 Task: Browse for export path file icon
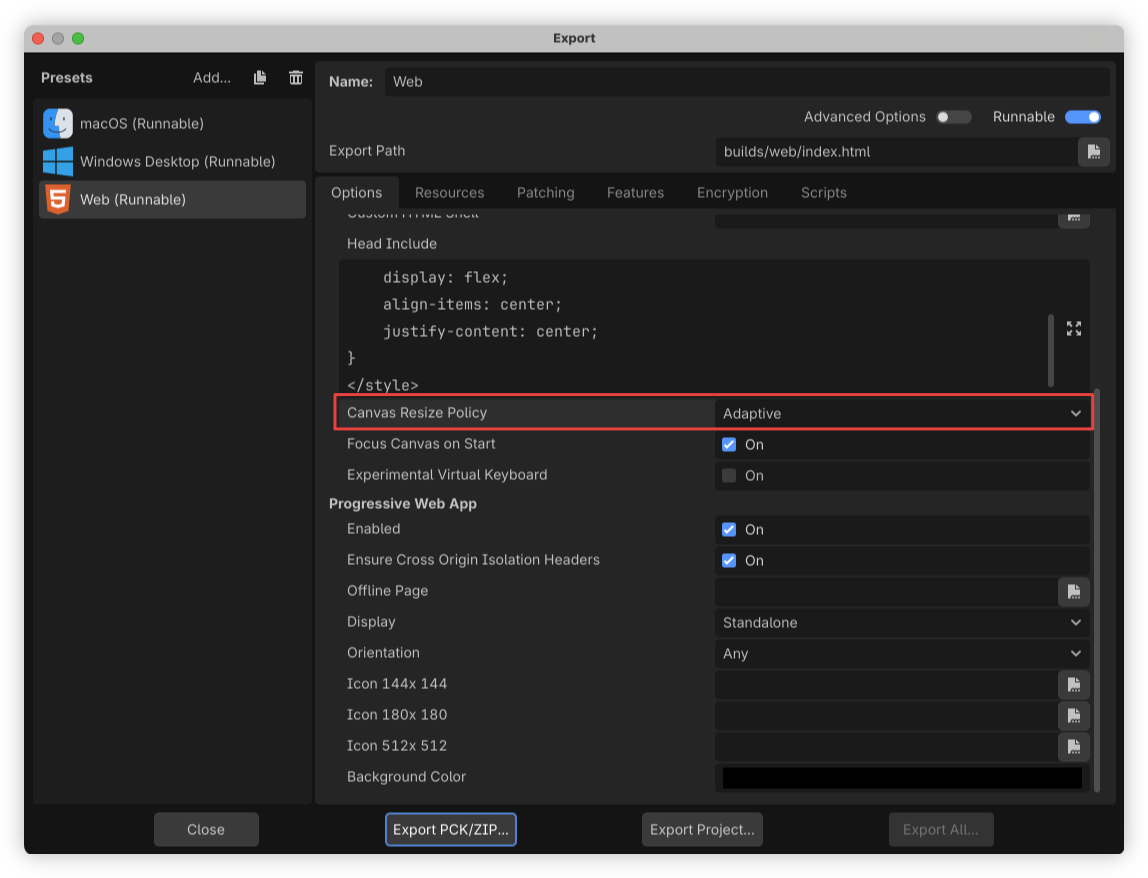1094,152
